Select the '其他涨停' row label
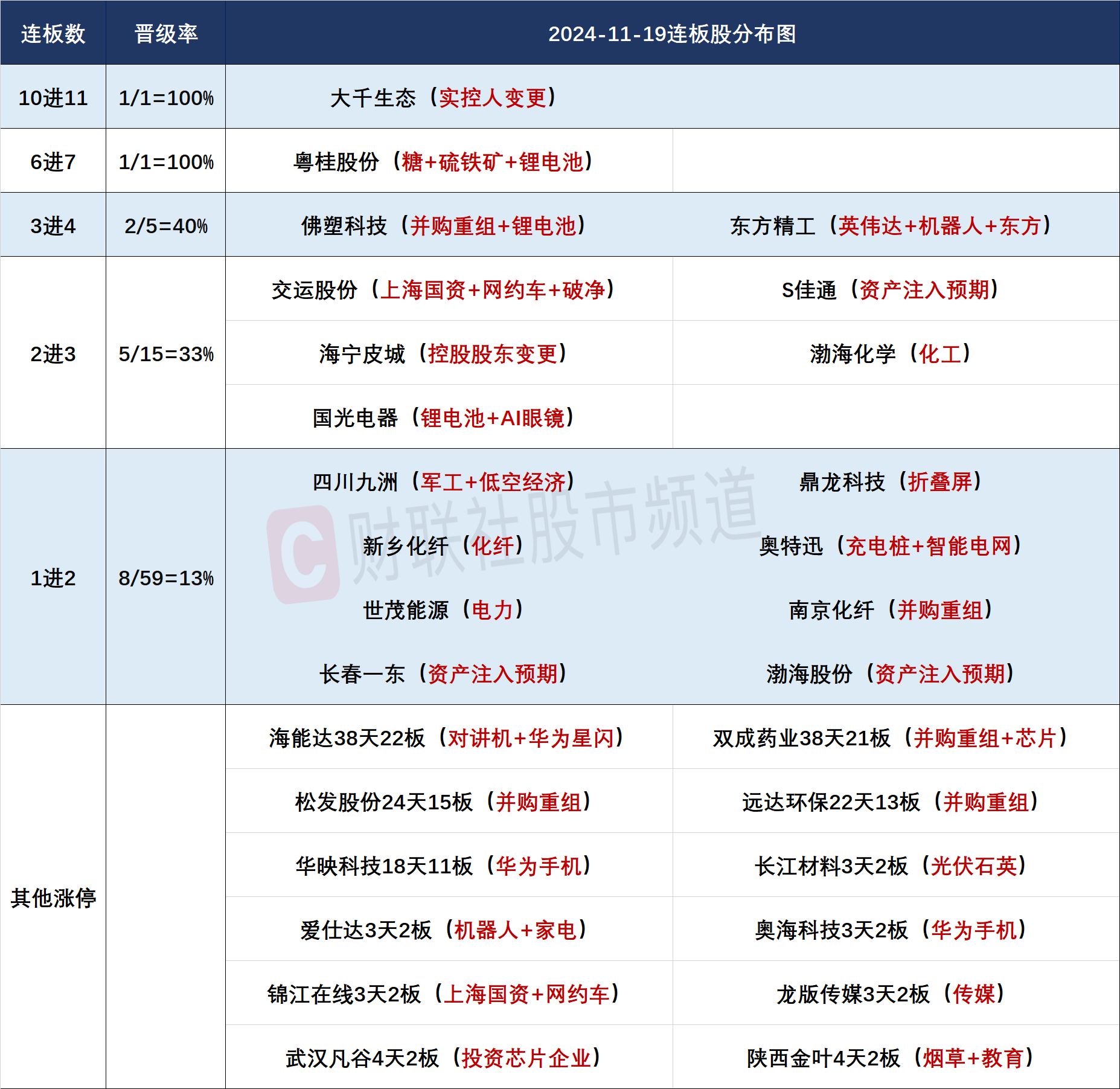The width and height of the screenshot is (1120, 1089). pyautogui.click(x=53, y=898)
